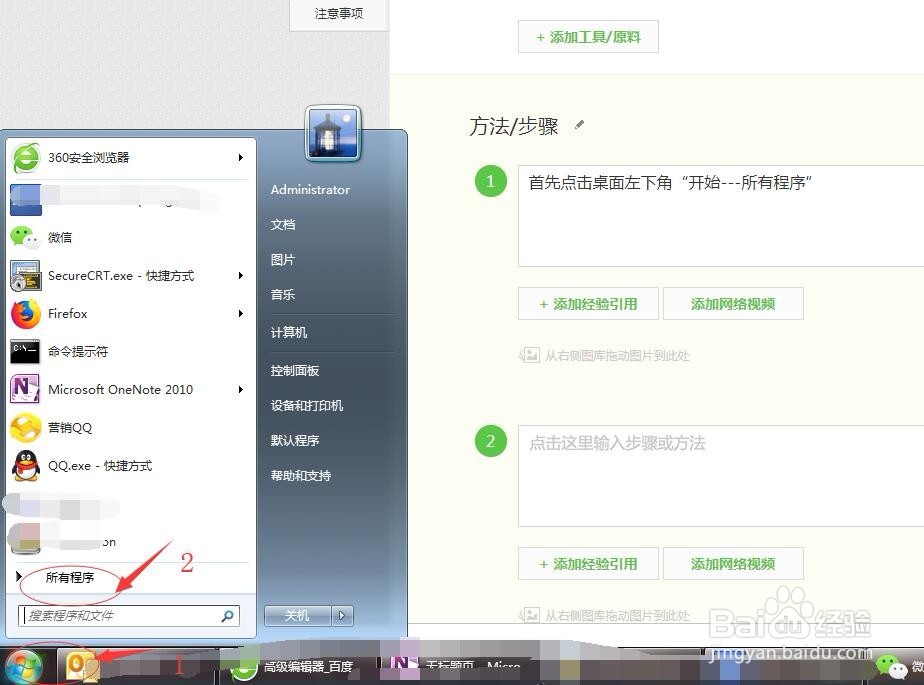This screenshot has height=685, width=924.
Task: Click 添加工具/原料 button
Action: coord(588,37)
